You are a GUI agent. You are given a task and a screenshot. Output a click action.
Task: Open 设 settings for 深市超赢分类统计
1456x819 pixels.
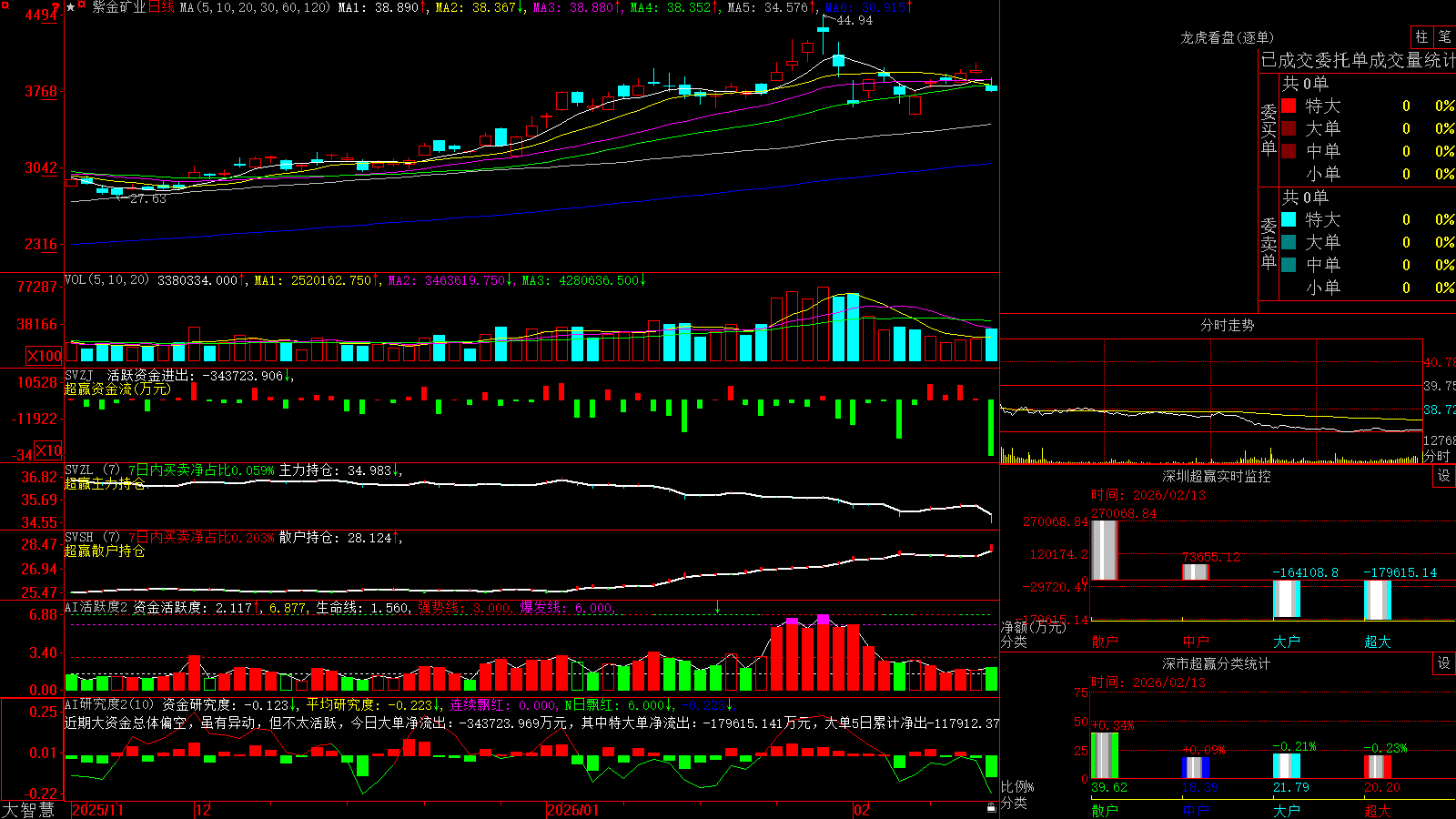coord(1444,663)
